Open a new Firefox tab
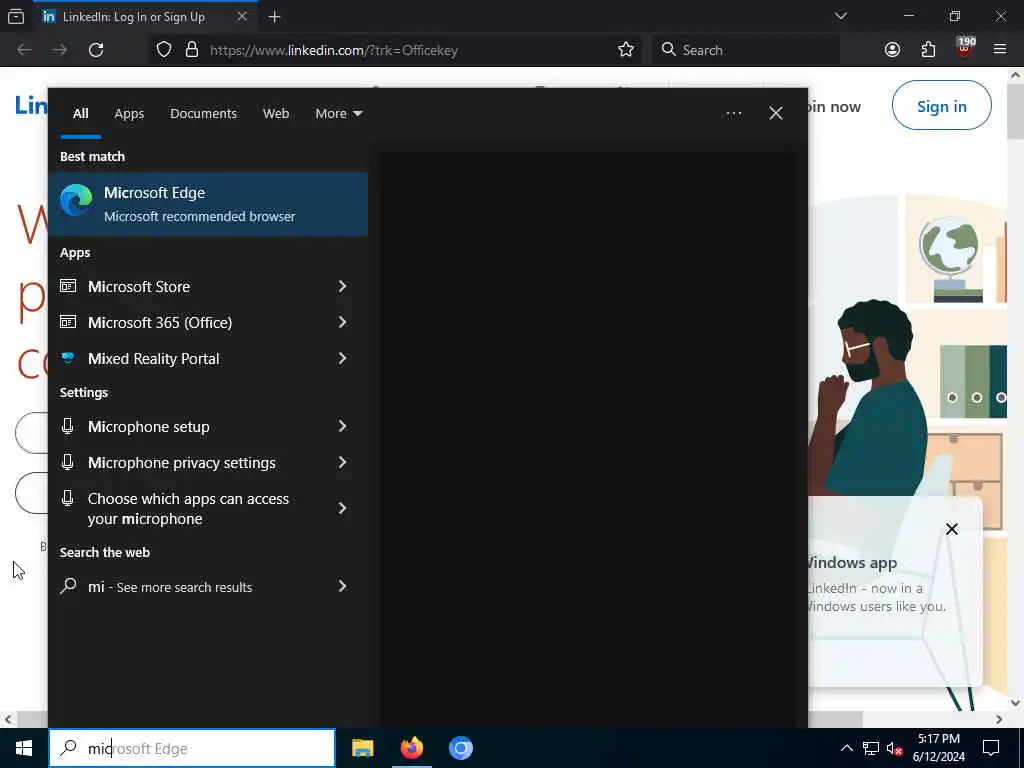Screen dimensions: 1024x768 (x=274, y=17)
